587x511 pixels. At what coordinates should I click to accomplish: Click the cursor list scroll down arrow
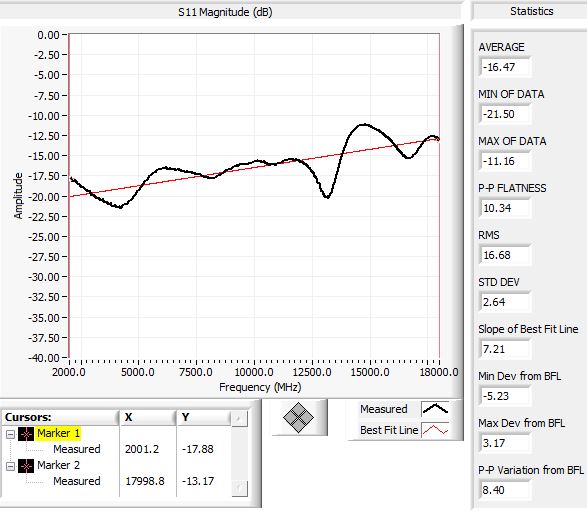pos(239,488)
